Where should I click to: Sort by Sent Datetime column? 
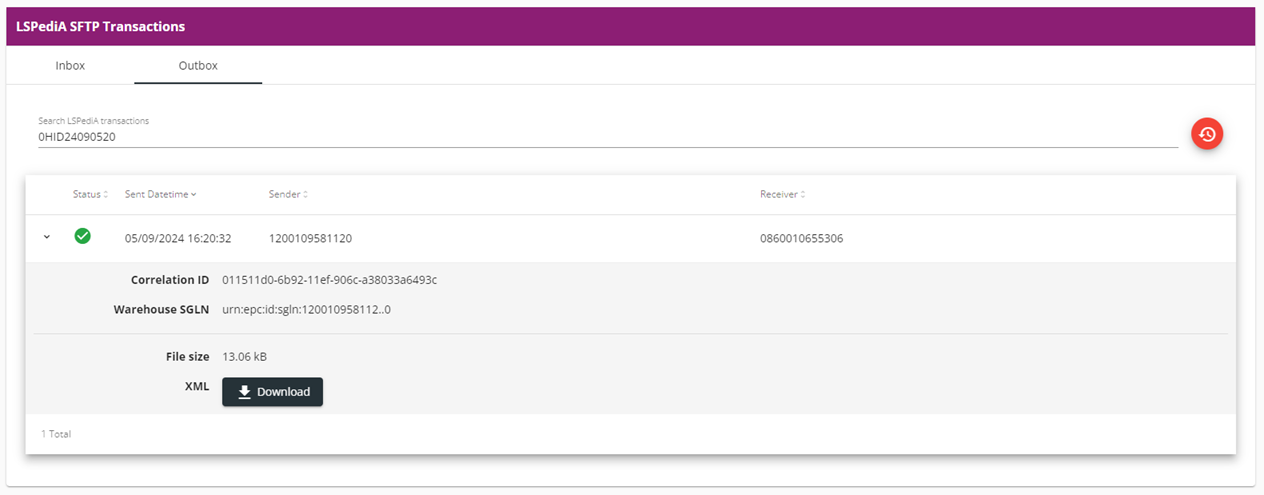(x=160, y=194)
